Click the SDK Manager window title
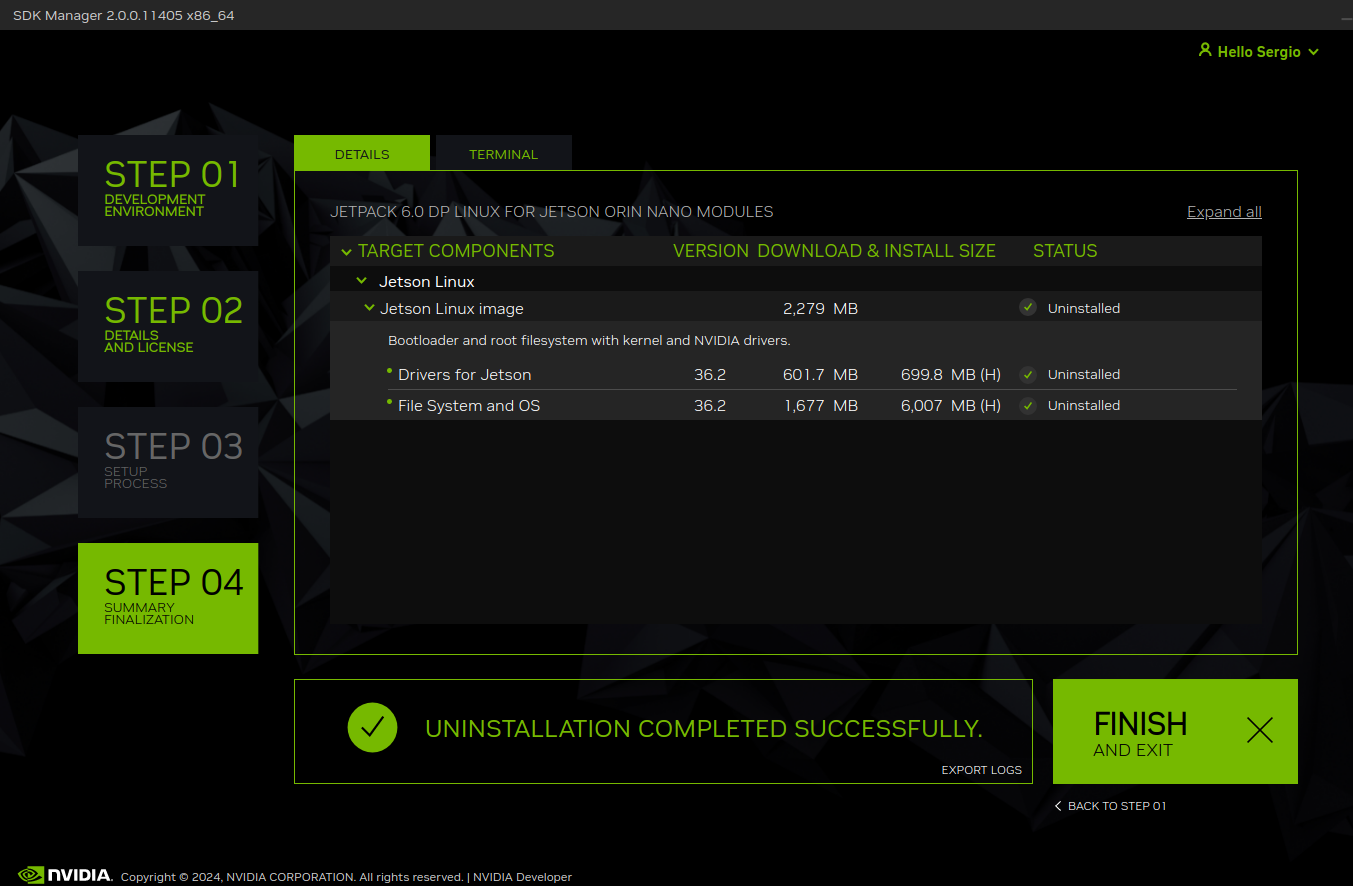Screen dimensions: 1353x886 coord(123,15)
